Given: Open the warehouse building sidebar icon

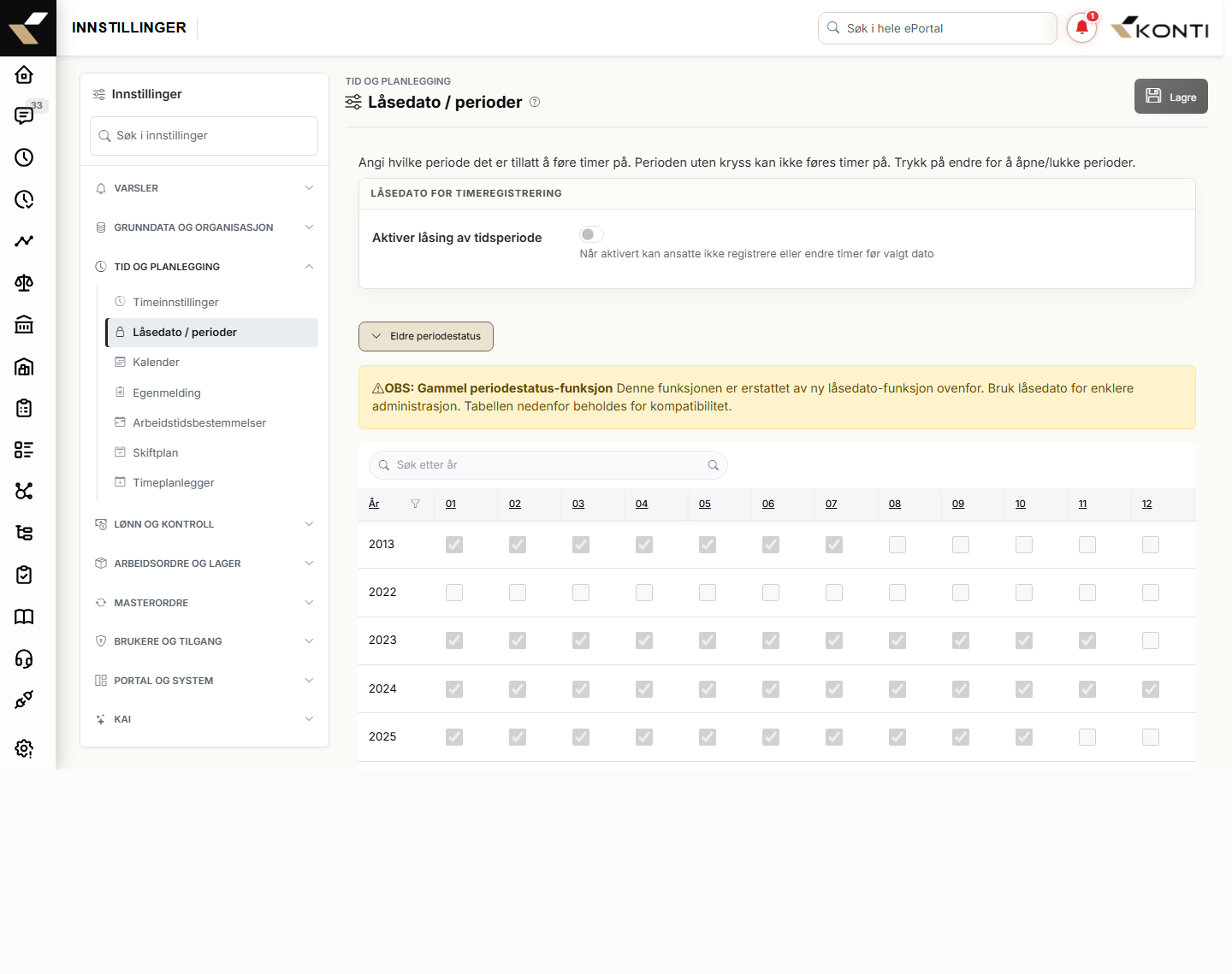Looking at the screenshot, I should [x=24, y=367].
